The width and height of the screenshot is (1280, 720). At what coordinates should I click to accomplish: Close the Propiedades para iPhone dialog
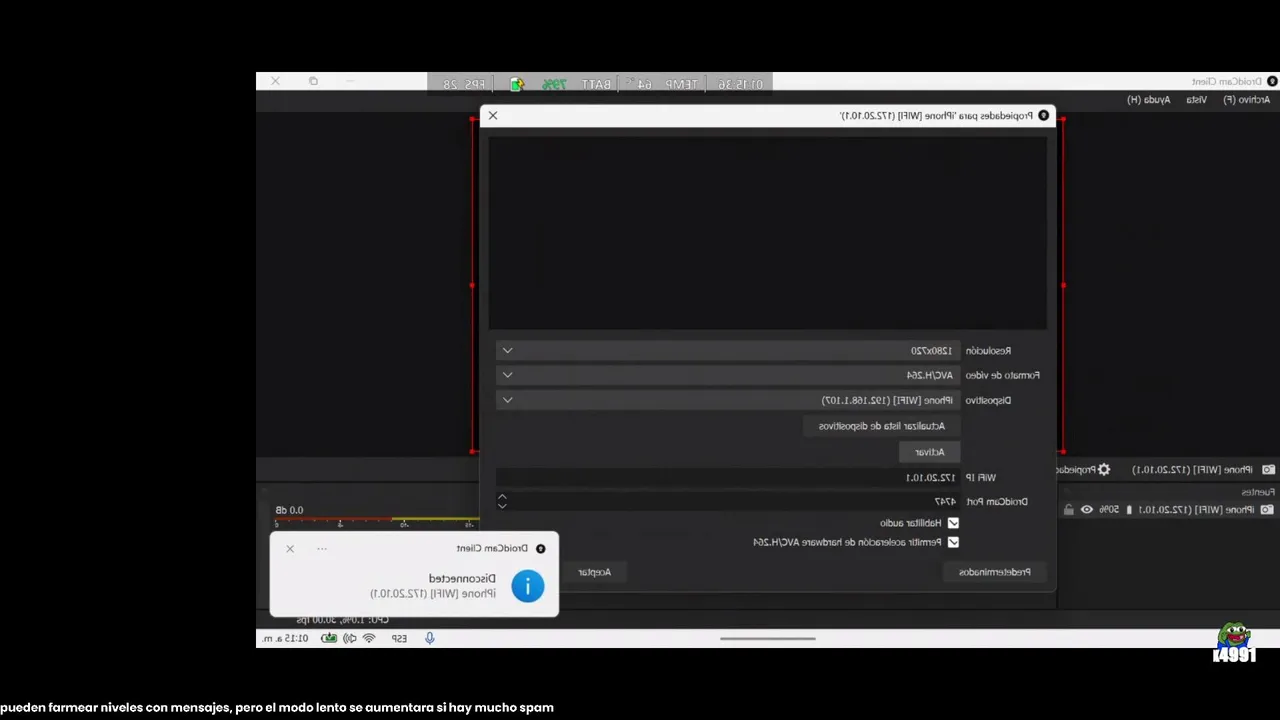pyautogui.click(x=493, y=116)
